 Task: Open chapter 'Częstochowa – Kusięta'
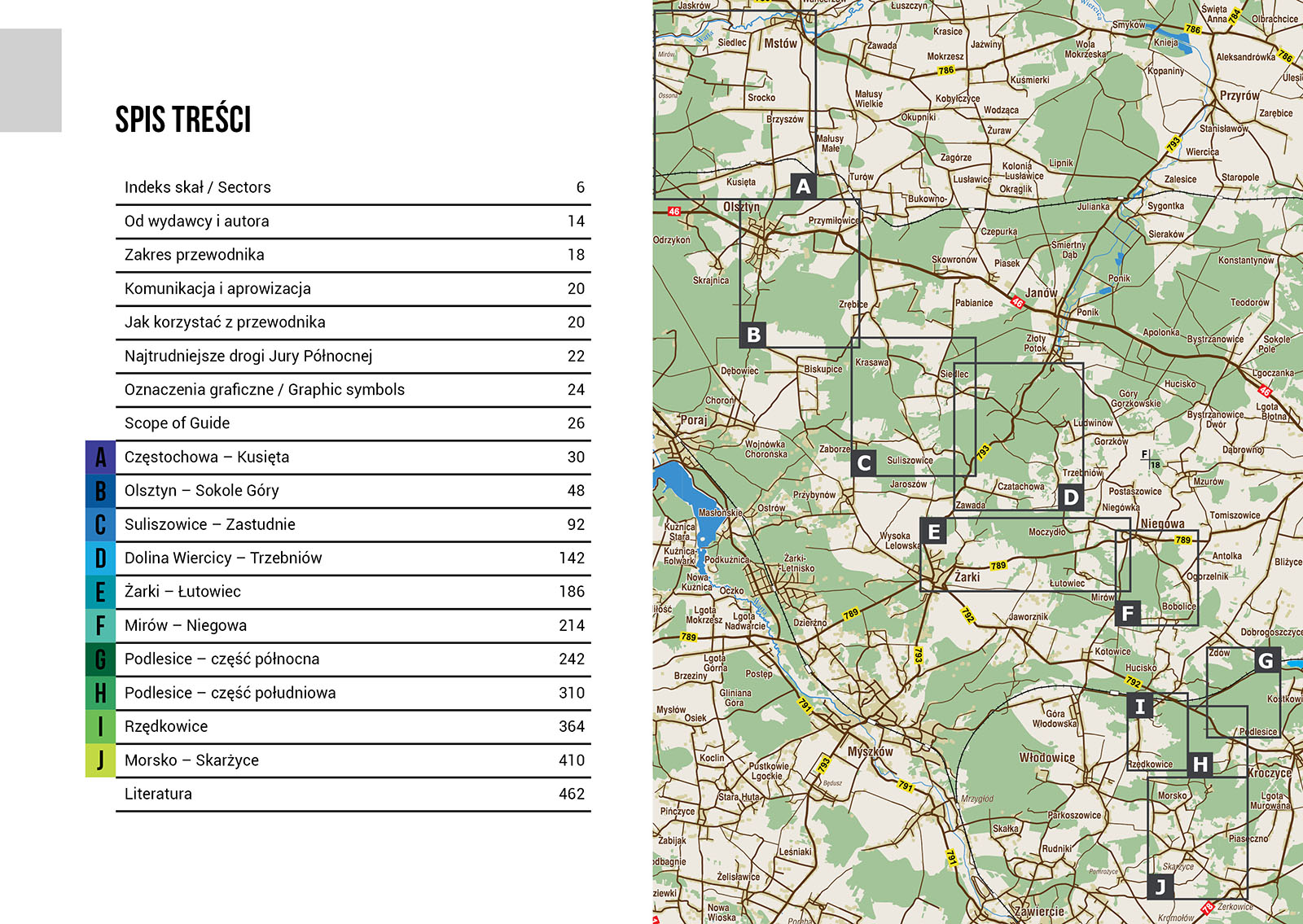(353, 458)
